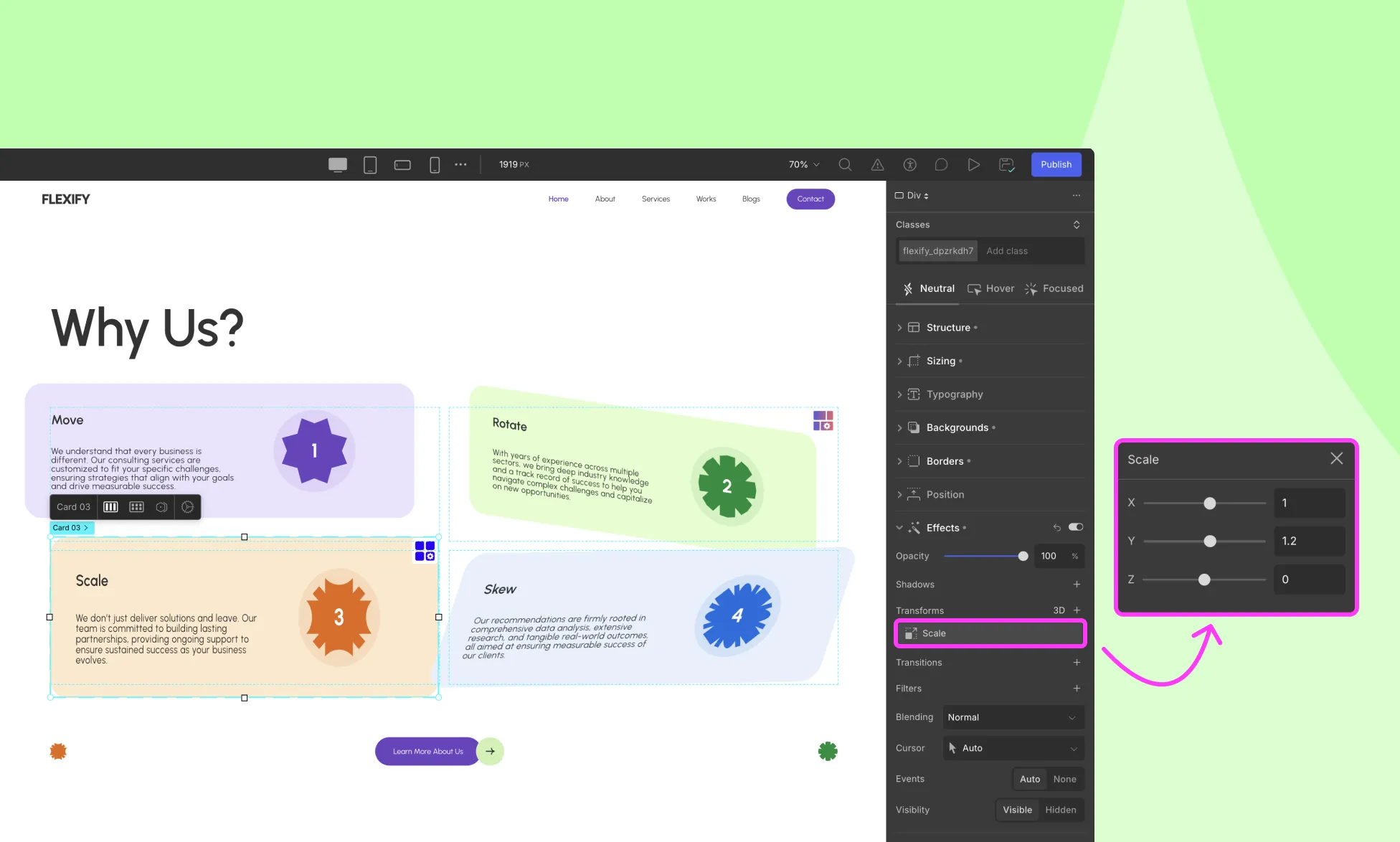Open the search magnifier icon
This screenshot has height=842, width=1400.
click(846, 165)
